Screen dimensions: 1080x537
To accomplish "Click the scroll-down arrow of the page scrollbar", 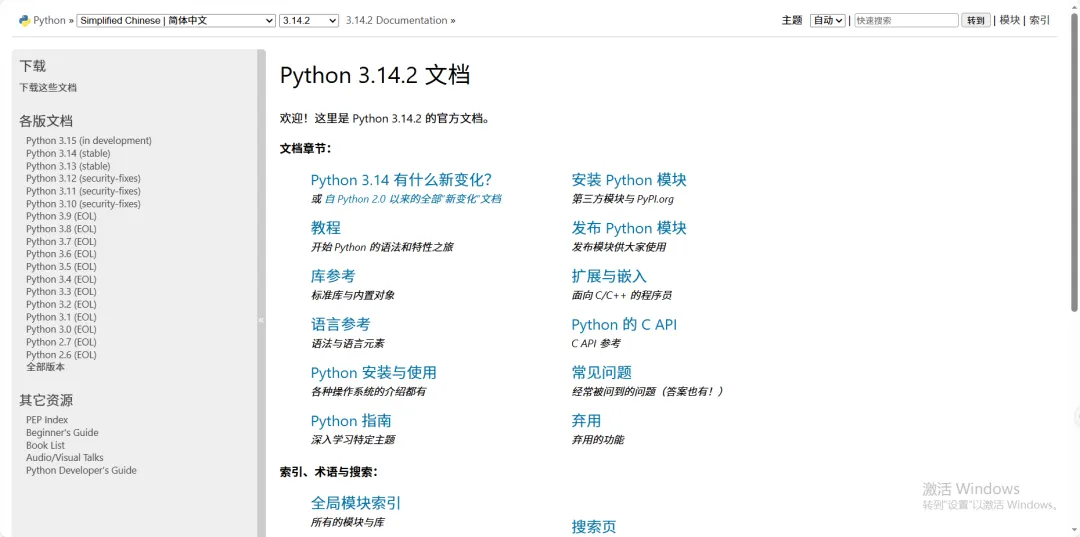I will point(1074,530).
